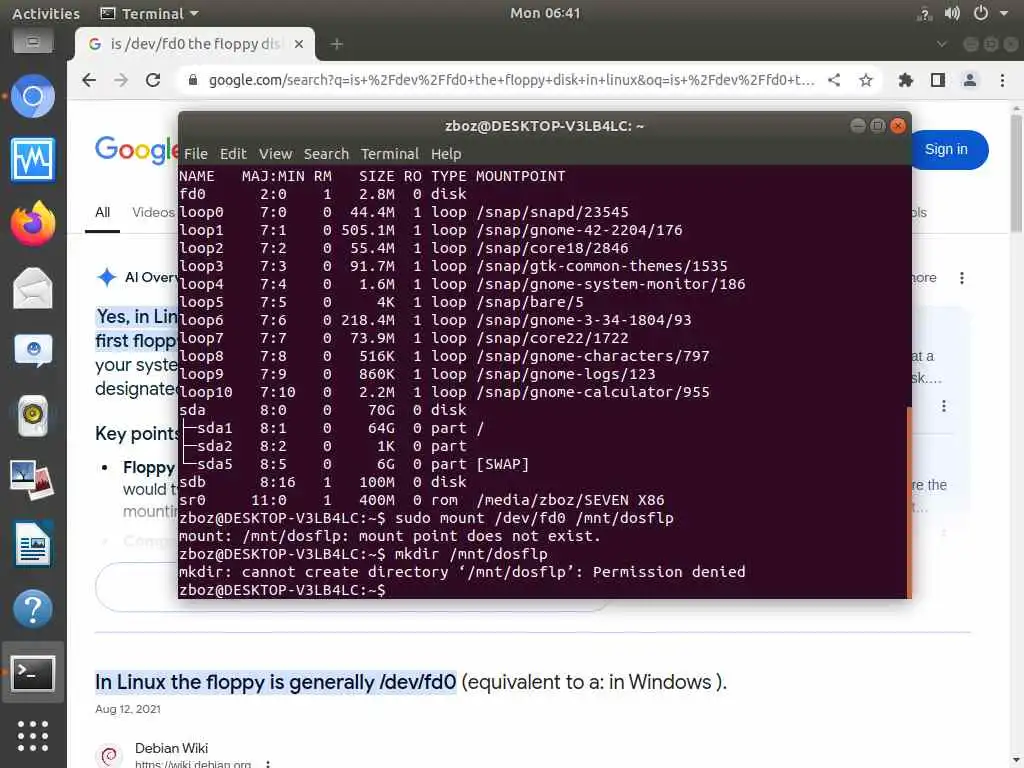Viewport: 1024px width, 768px height.
Task: Click the terminal window scrollbar
Action: (909, 503)
